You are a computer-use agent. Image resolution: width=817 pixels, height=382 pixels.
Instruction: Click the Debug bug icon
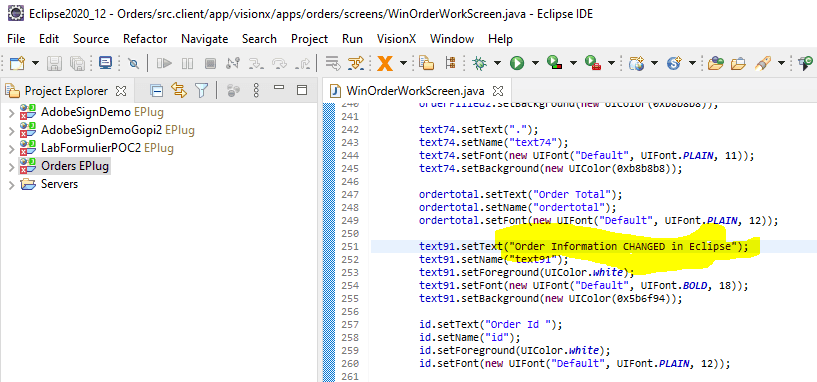pos(479,63)
